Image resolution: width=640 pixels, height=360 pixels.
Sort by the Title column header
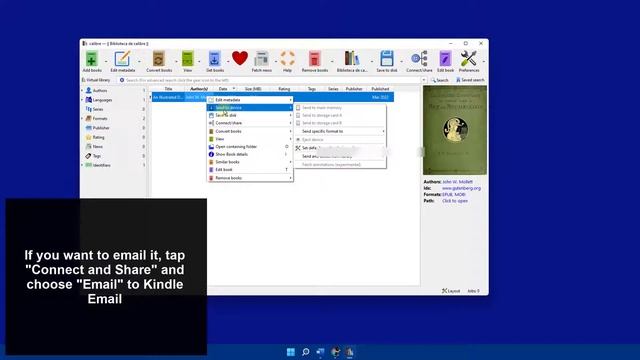[168, 89]
